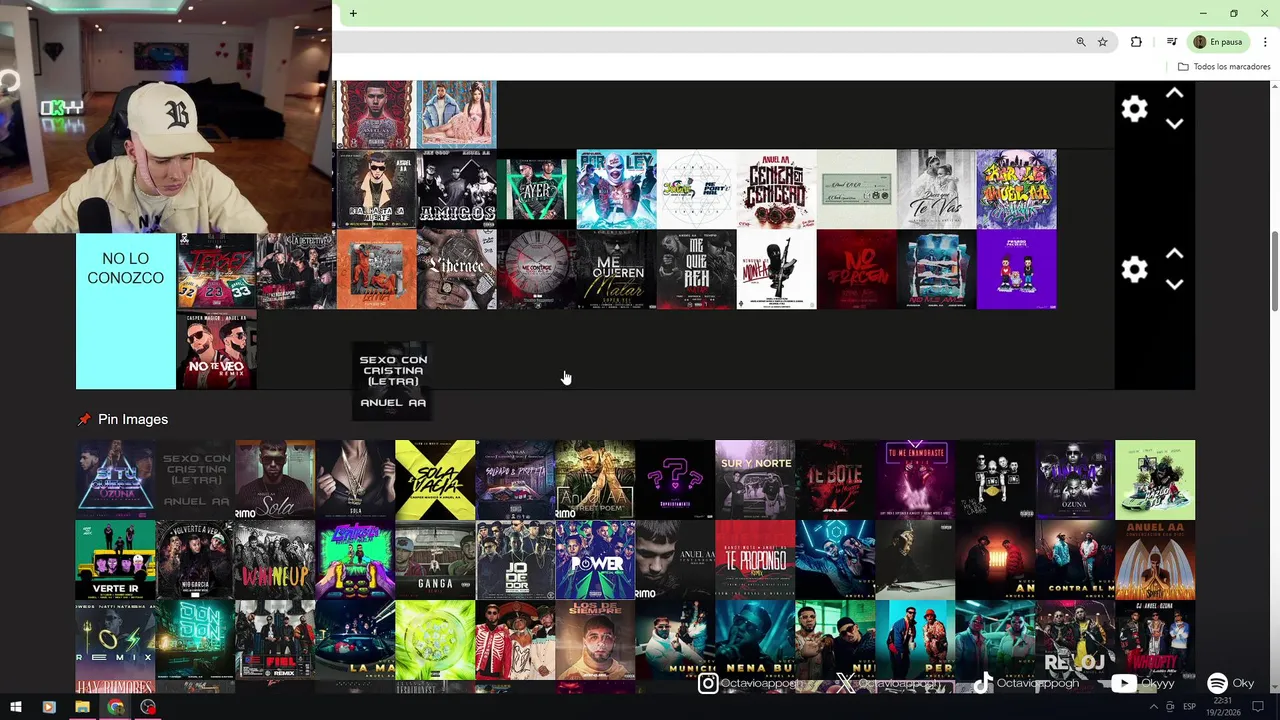Select the white Ninguna Mujer rifle cover
Viewport: 1280px width, 720px height.
[777, 270]
